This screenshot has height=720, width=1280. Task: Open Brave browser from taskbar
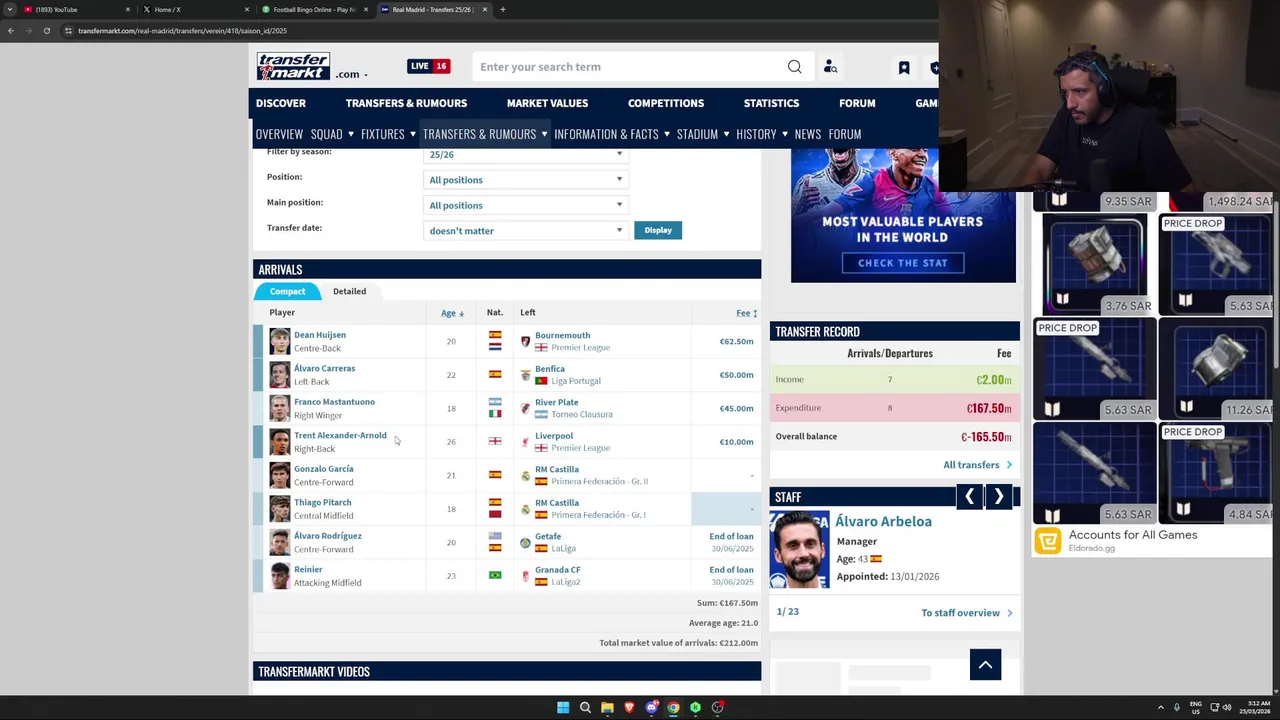click(x=629, y=707)
